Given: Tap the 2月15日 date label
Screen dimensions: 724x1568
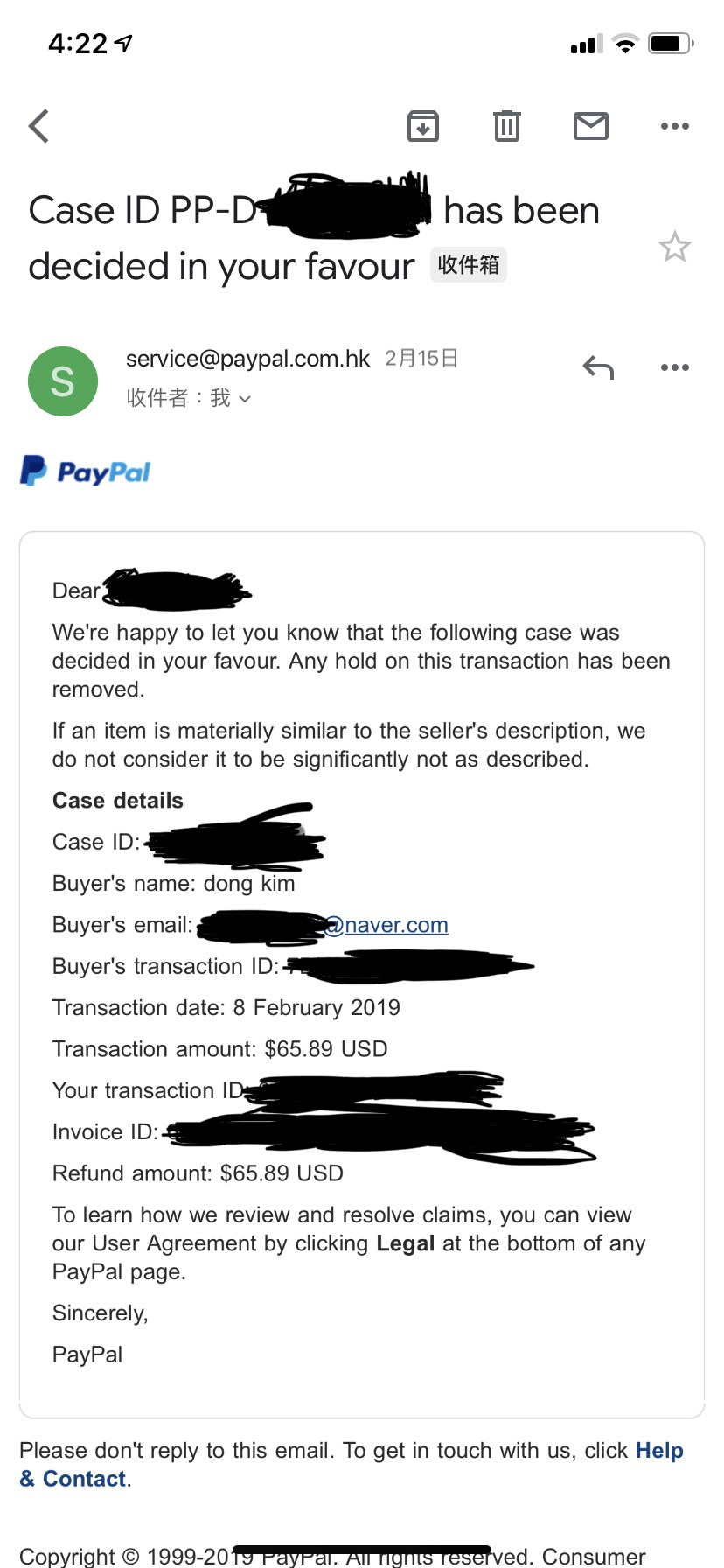Looking at the screenshot, I should pos(421,359).
